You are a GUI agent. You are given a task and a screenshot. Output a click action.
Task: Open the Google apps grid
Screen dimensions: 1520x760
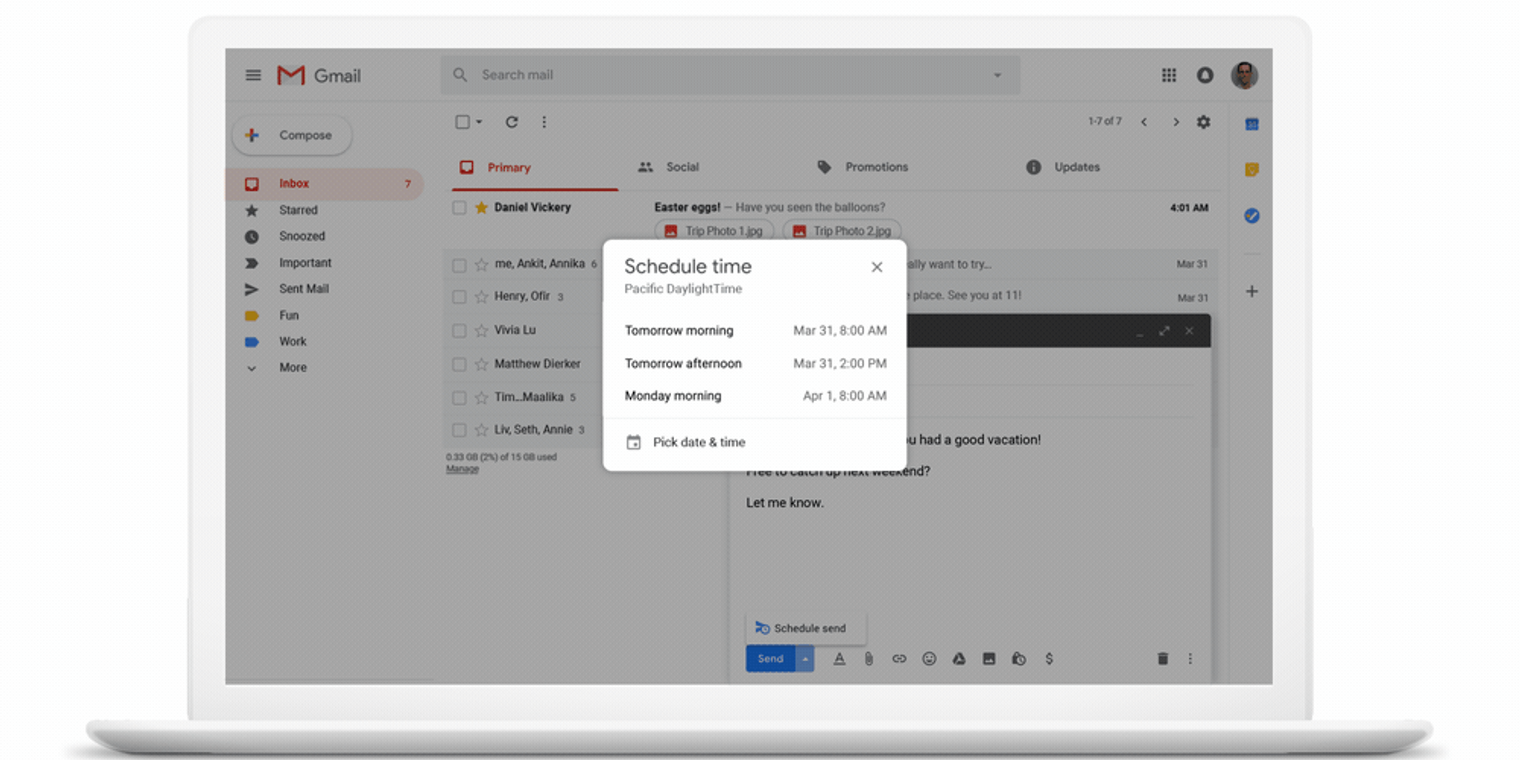1169,75
